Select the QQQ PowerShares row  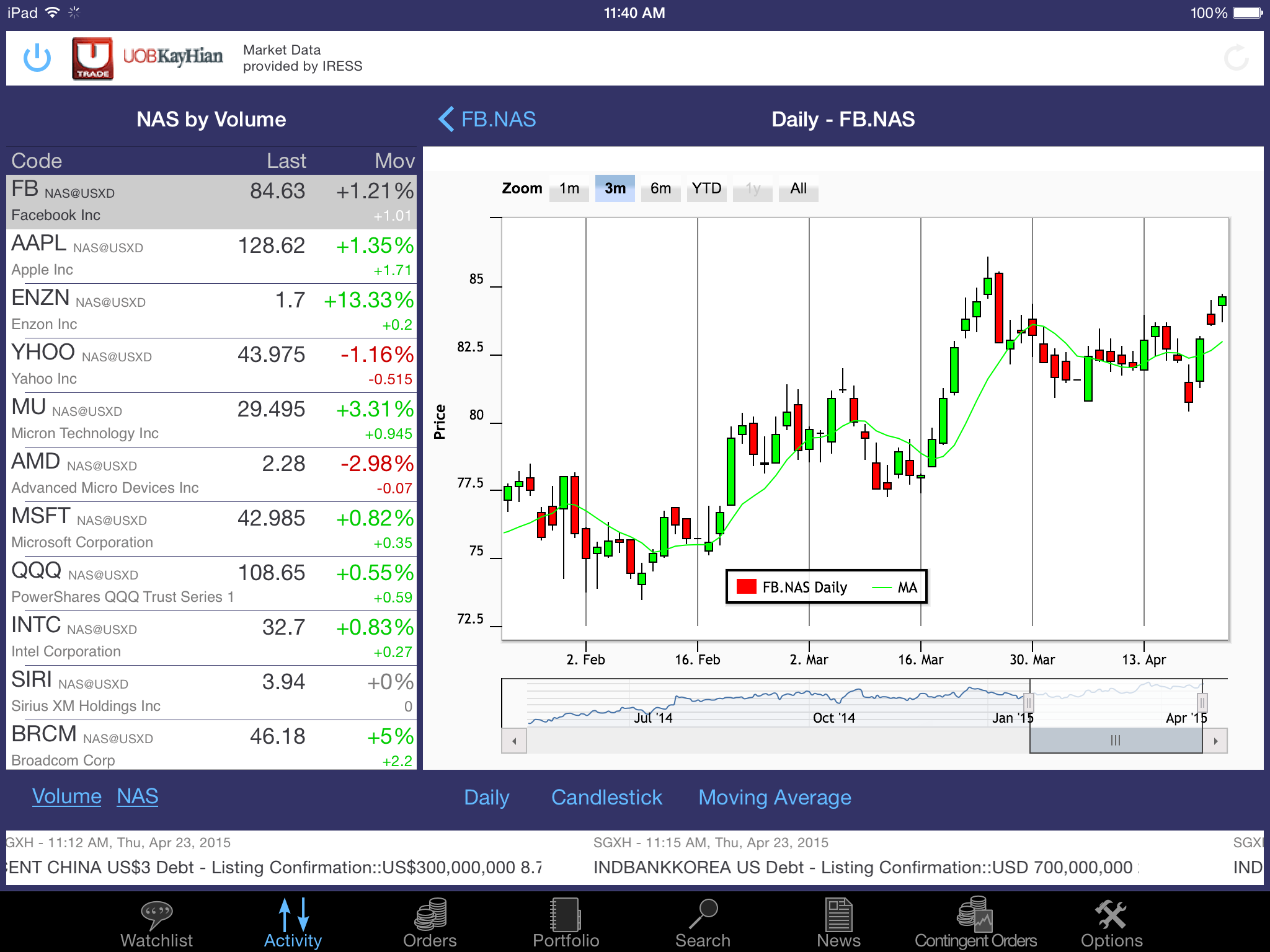tap(211, 584)
